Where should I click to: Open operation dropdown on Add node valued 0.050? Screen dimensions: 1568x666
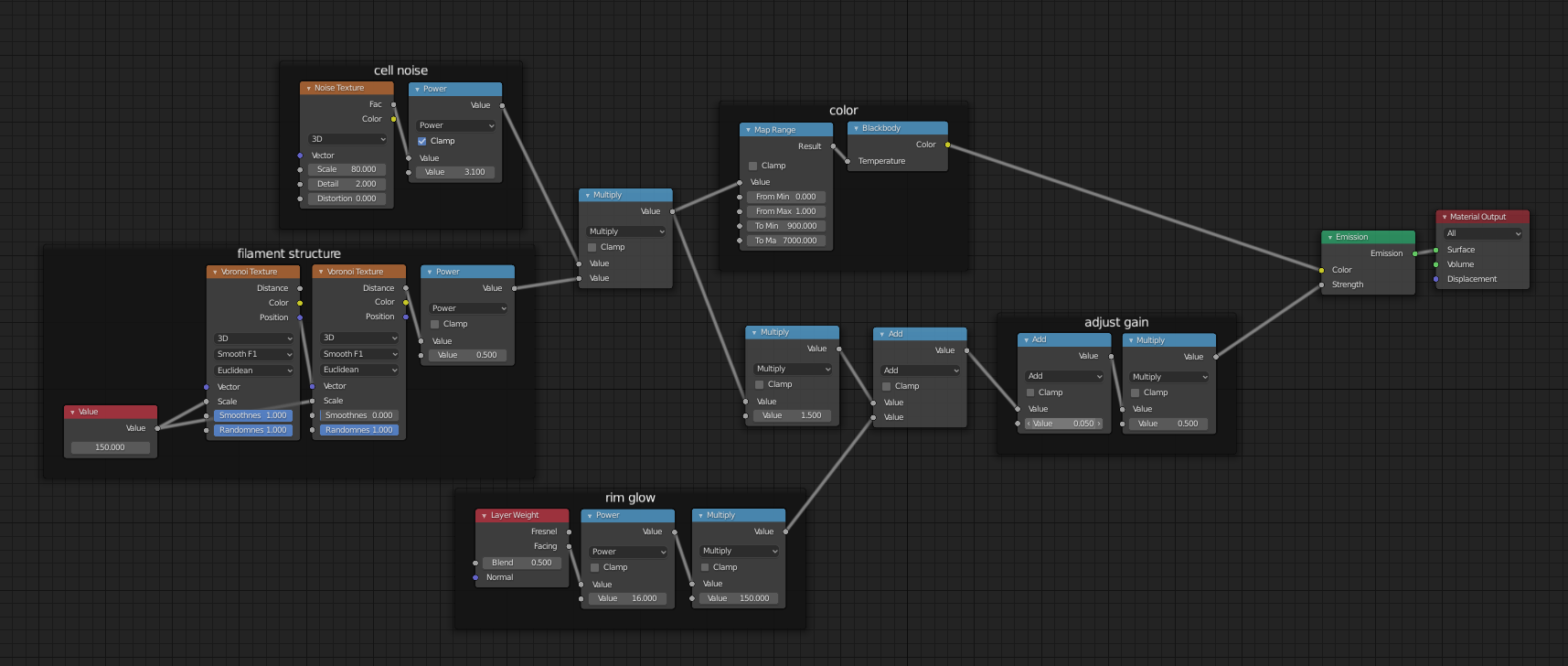coord(1064,376)
